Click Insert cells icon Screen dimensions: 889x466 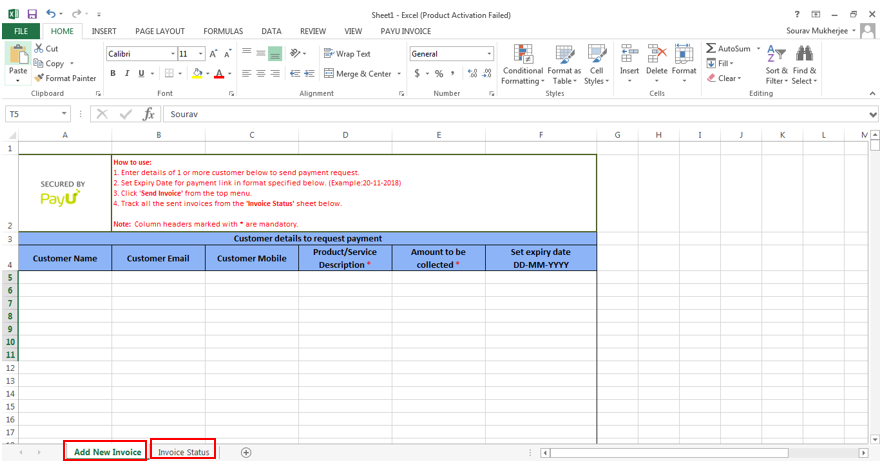pyautogui.click(x=629, y=54)
